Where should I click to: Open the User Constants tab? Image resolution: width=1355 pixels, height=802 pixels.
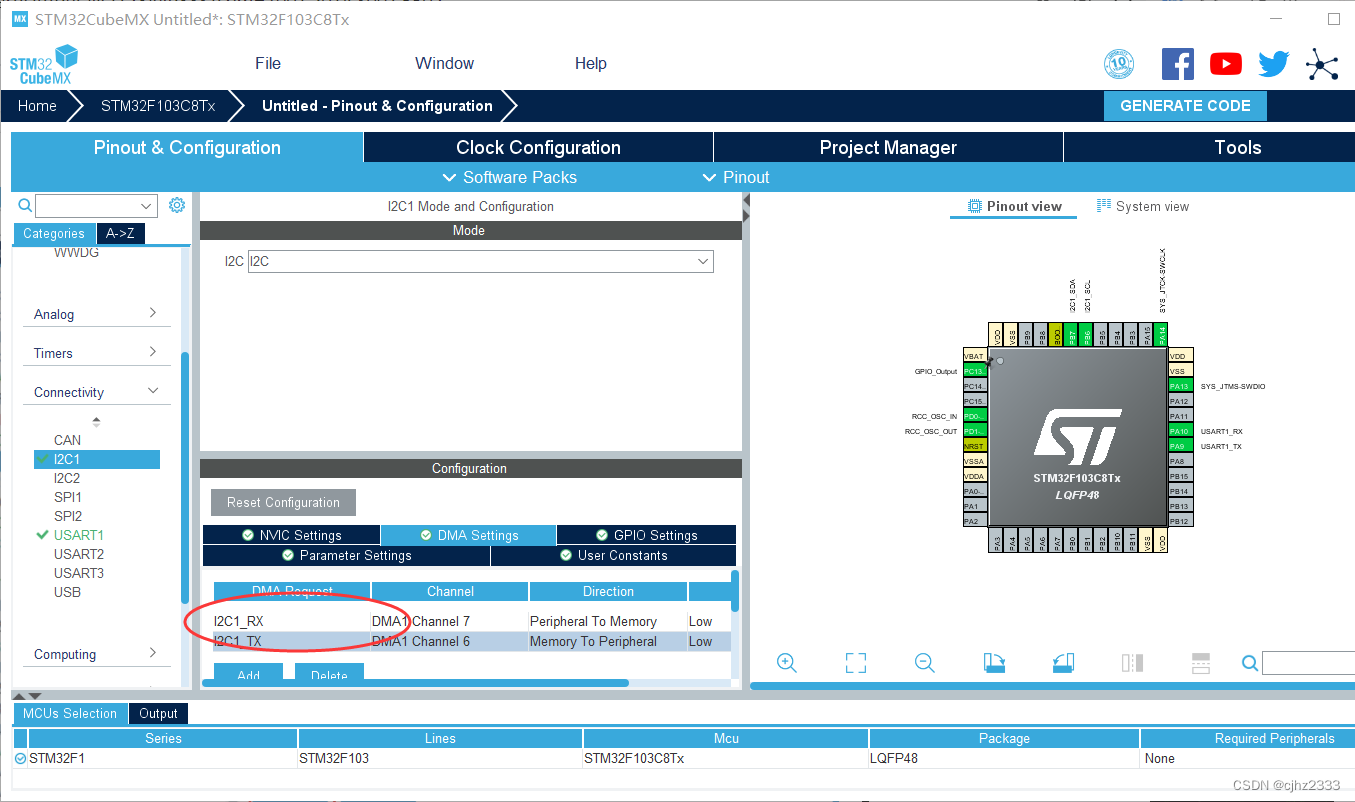pyautogui.click(x=613, y=555)
